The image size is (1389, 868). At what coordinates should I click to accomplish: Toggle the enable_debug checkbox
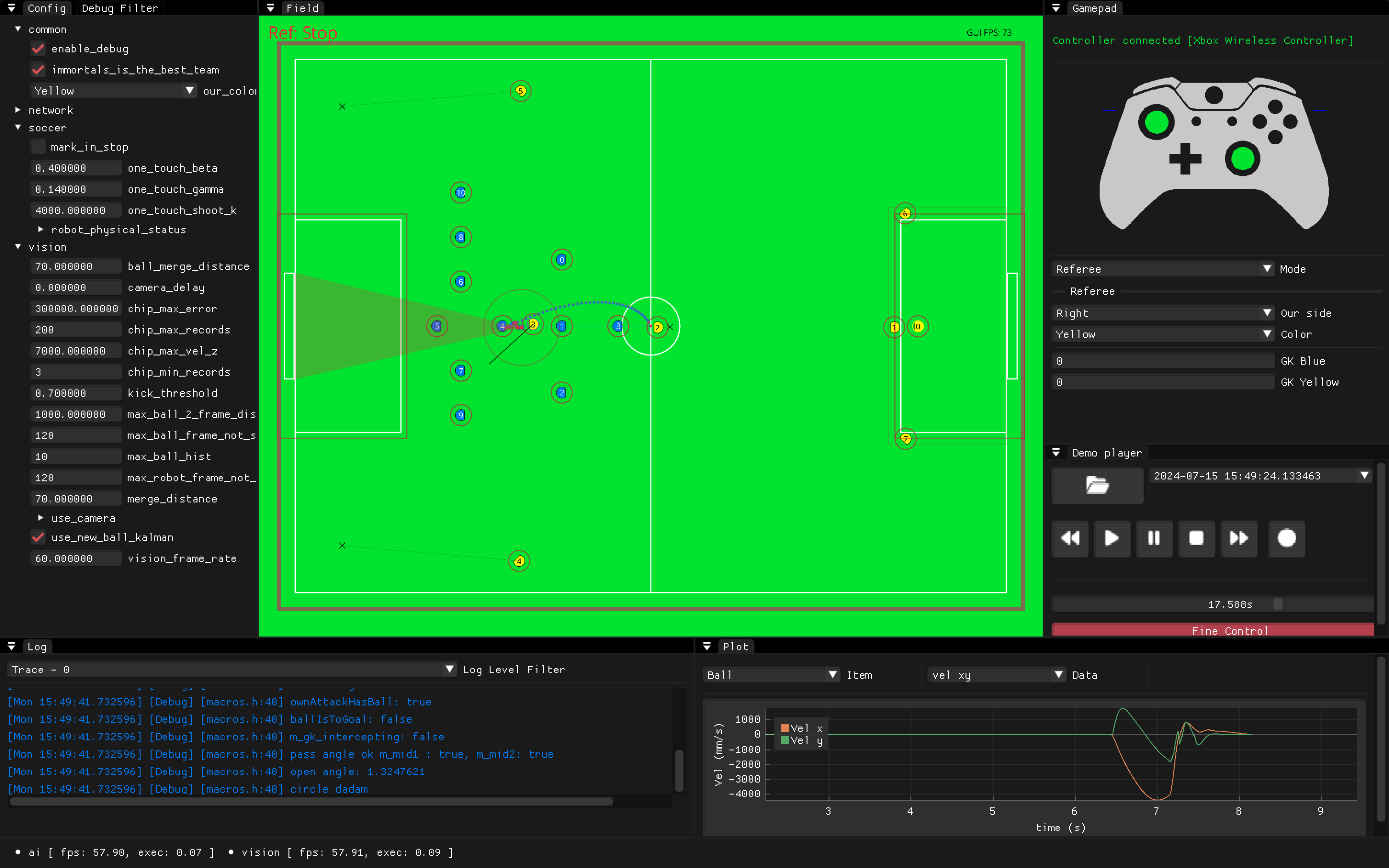click(39, 49)
